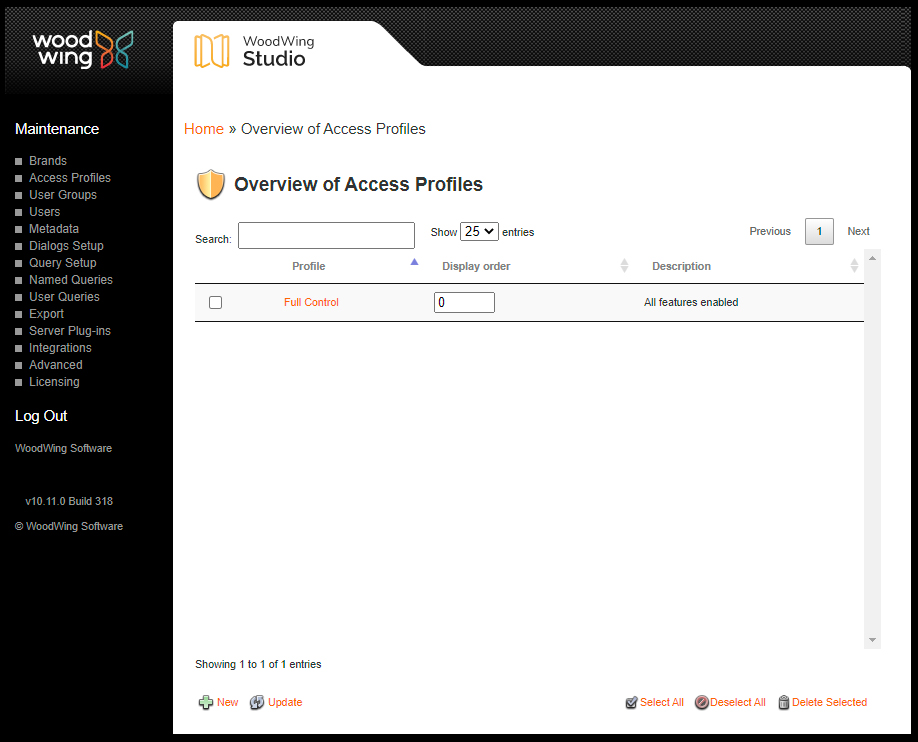Click the Update icon at bottom
Screen dimensions: 918x742
(257, 703)
